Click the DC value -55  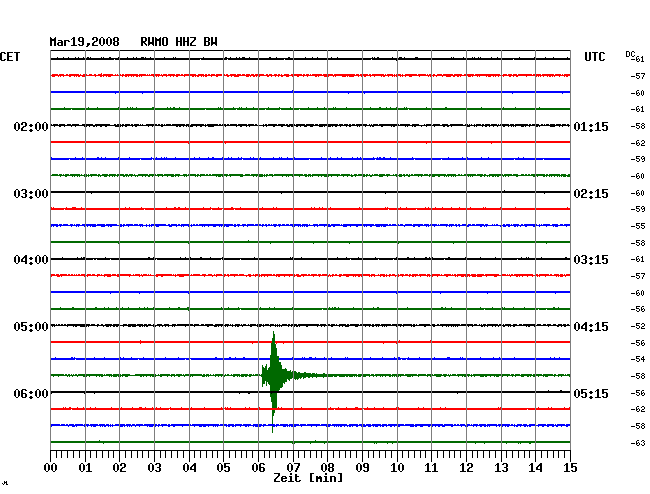point(638,226)
